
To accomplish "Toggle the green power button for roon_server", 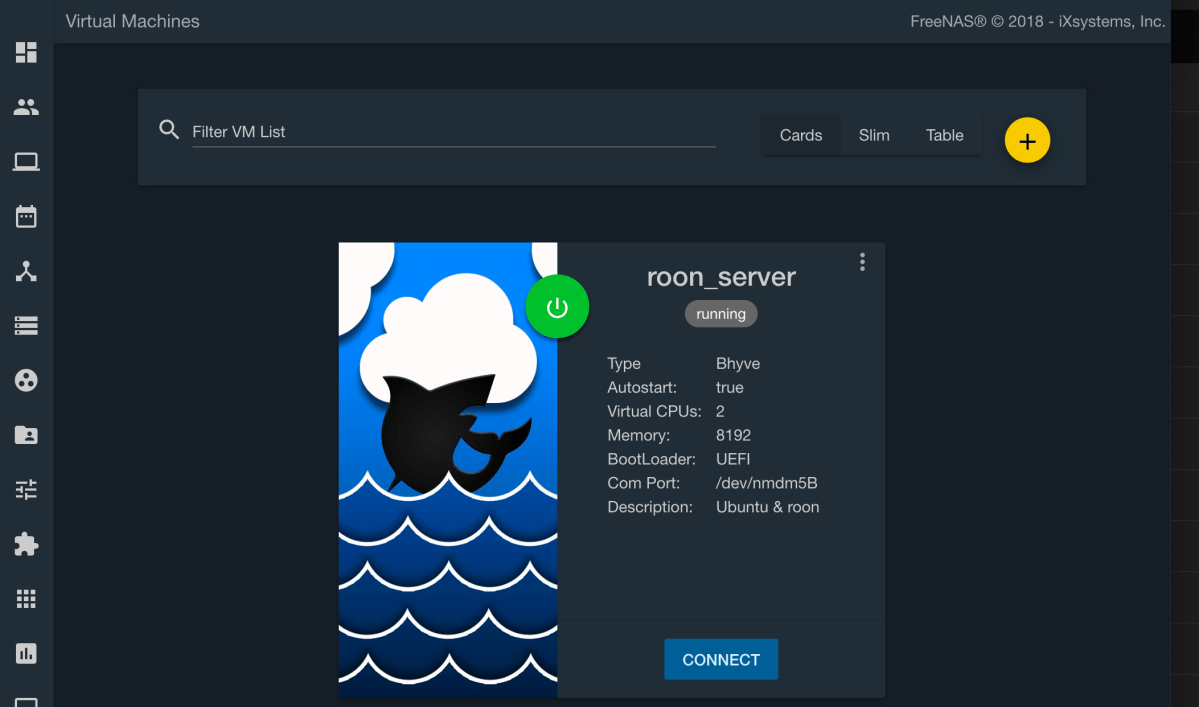I will click(557, 308).
